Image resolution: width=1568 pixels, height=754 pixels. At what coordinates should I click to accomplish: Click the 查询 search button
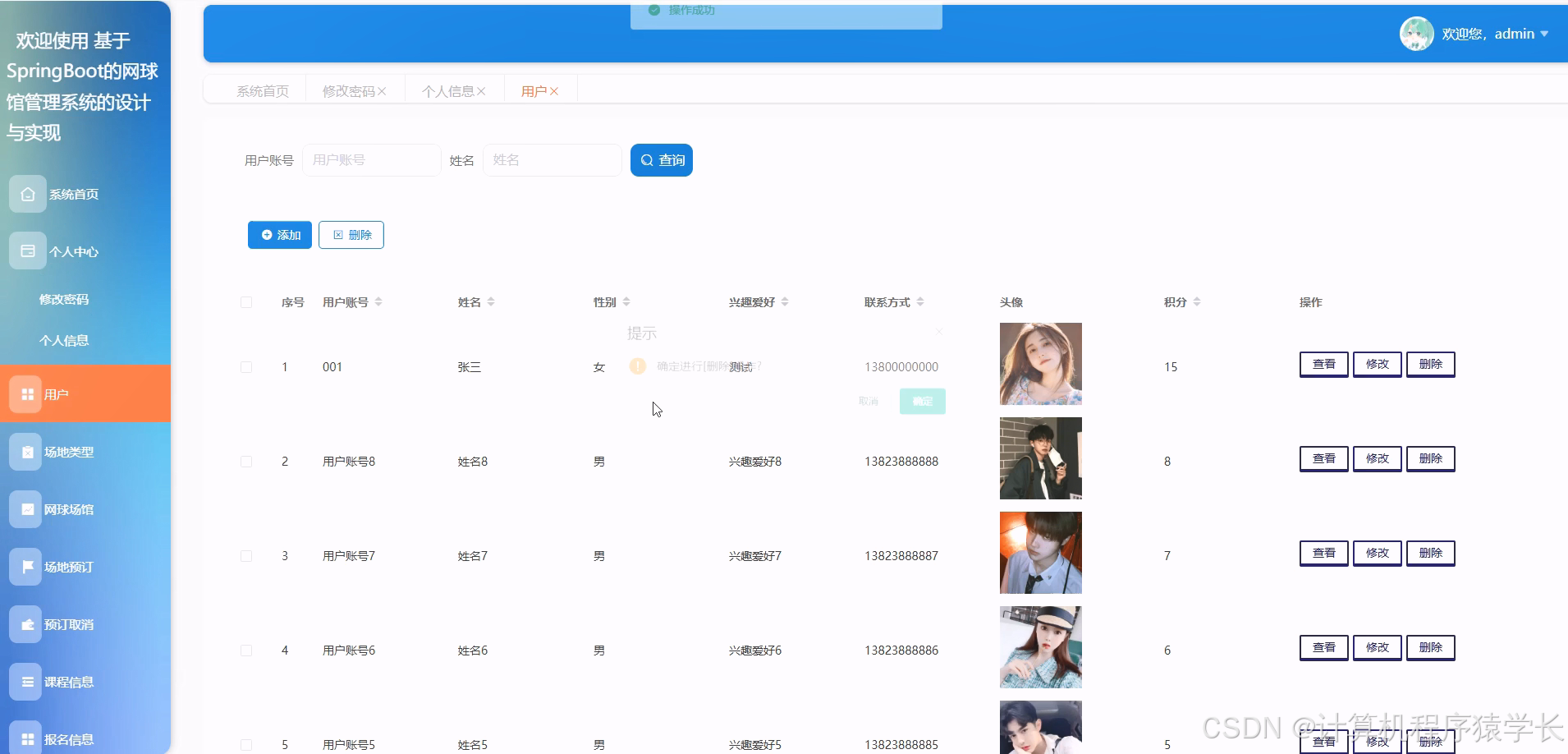661,159
